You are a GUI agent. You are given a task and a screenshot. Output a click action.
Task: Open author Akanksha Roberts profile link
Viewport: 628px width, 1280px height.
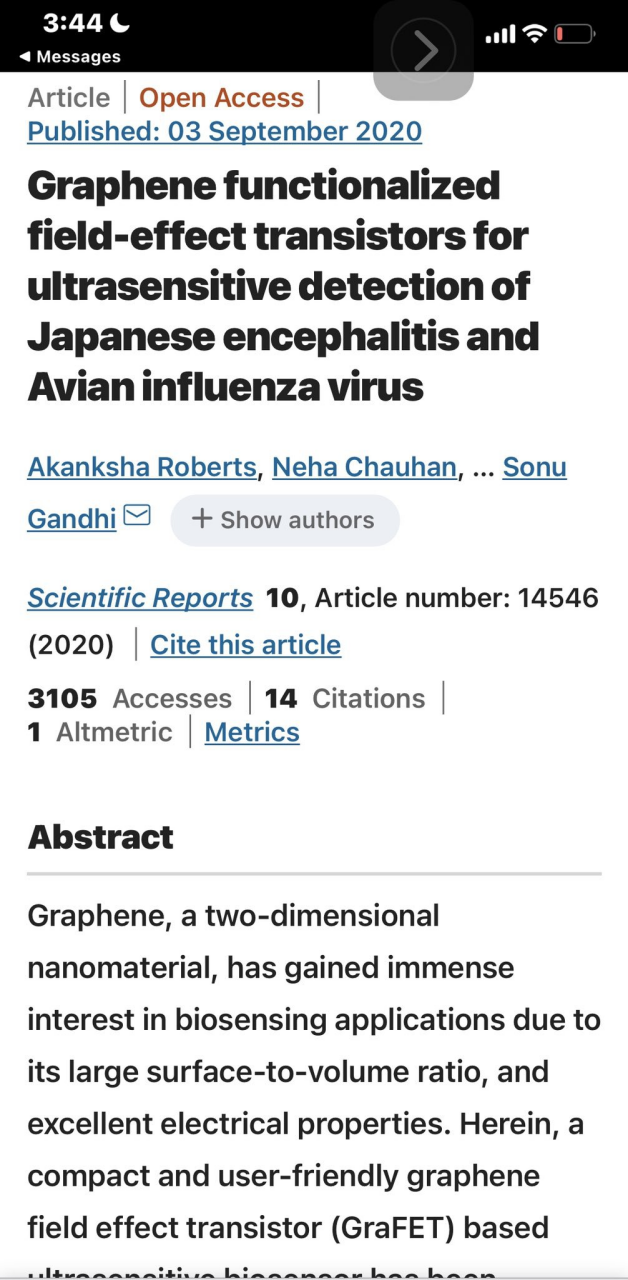[x=142, y=467]
